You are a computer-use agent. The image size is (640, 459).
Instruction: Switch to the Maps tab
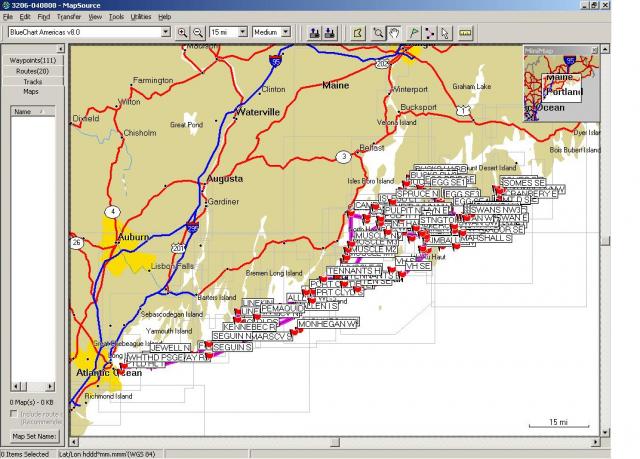[31, 91]
